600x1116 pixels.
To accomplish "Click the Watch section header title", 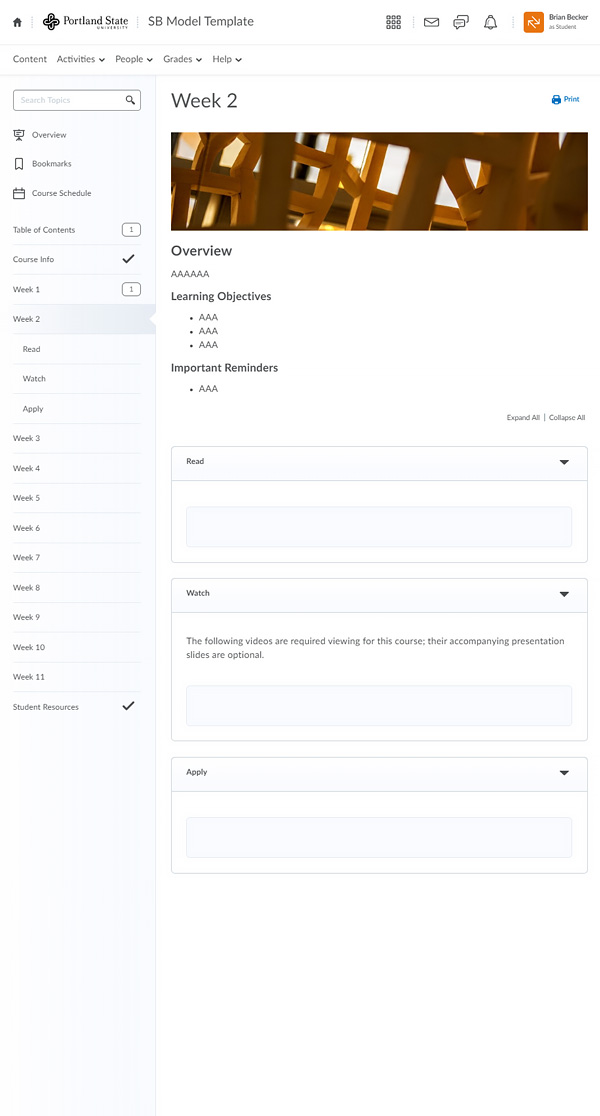I will (x=198, y=593).
